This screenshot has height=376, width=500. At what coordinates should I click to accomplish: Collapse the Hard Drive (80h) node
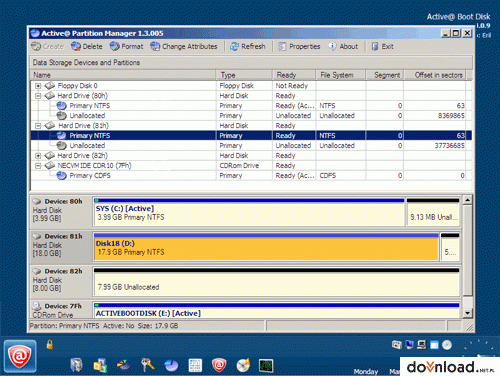point(38,96)
